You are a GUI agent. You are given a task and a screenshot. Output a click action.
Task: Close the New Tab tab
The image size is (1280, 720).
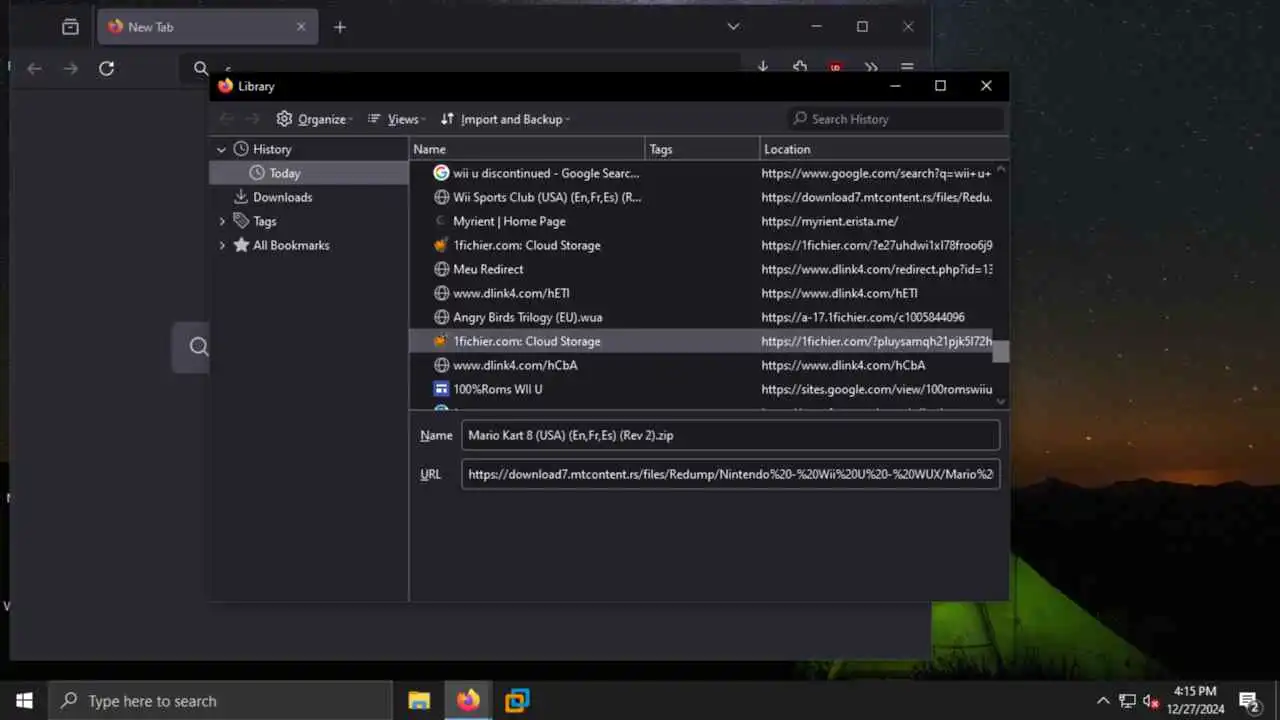coord(301,27)
